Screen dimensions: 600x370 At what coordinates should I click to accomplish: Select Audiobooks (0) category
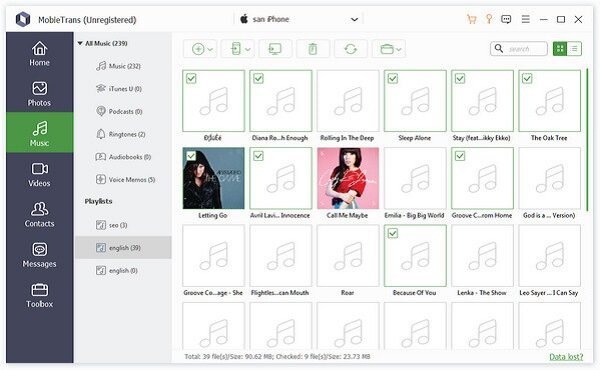[x=123, y=157]
